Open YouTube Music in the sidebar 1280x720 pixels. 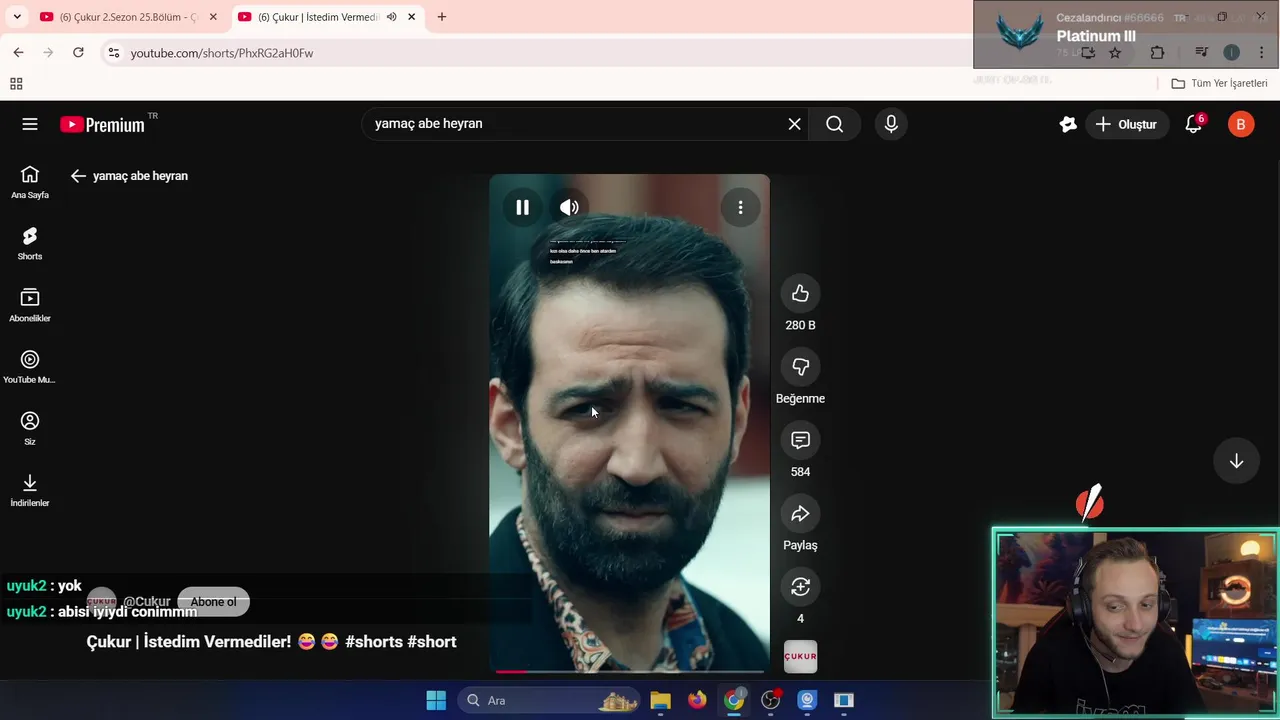tap(30, 367)
